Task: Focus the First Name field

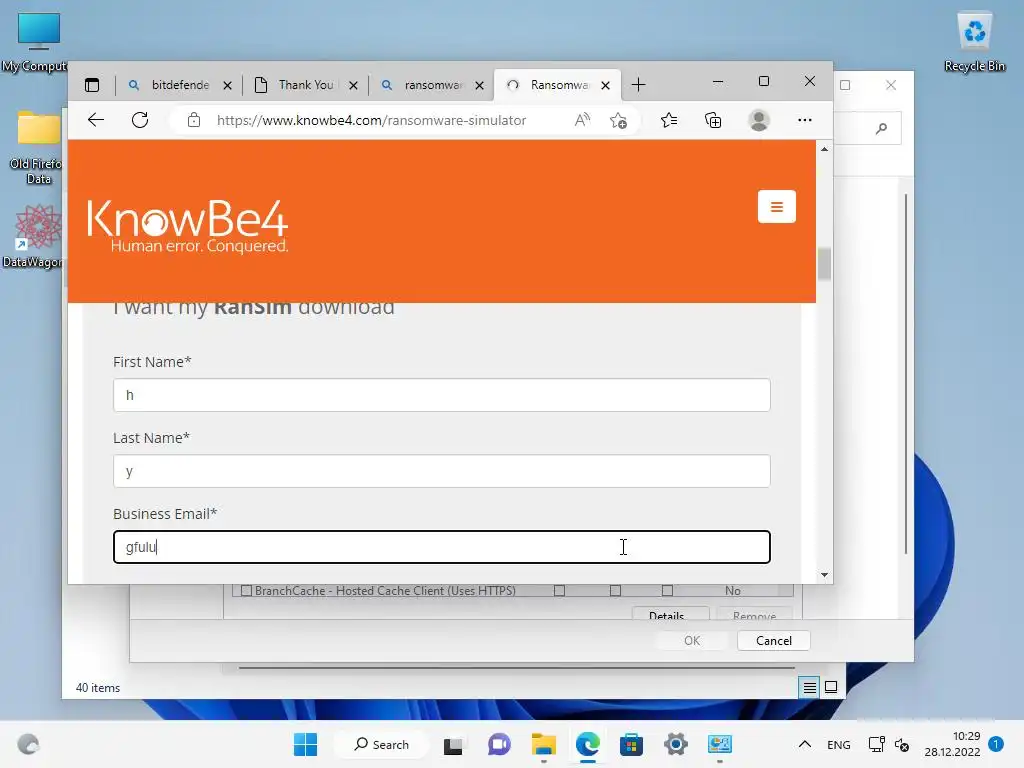Action: coord(441,395)
